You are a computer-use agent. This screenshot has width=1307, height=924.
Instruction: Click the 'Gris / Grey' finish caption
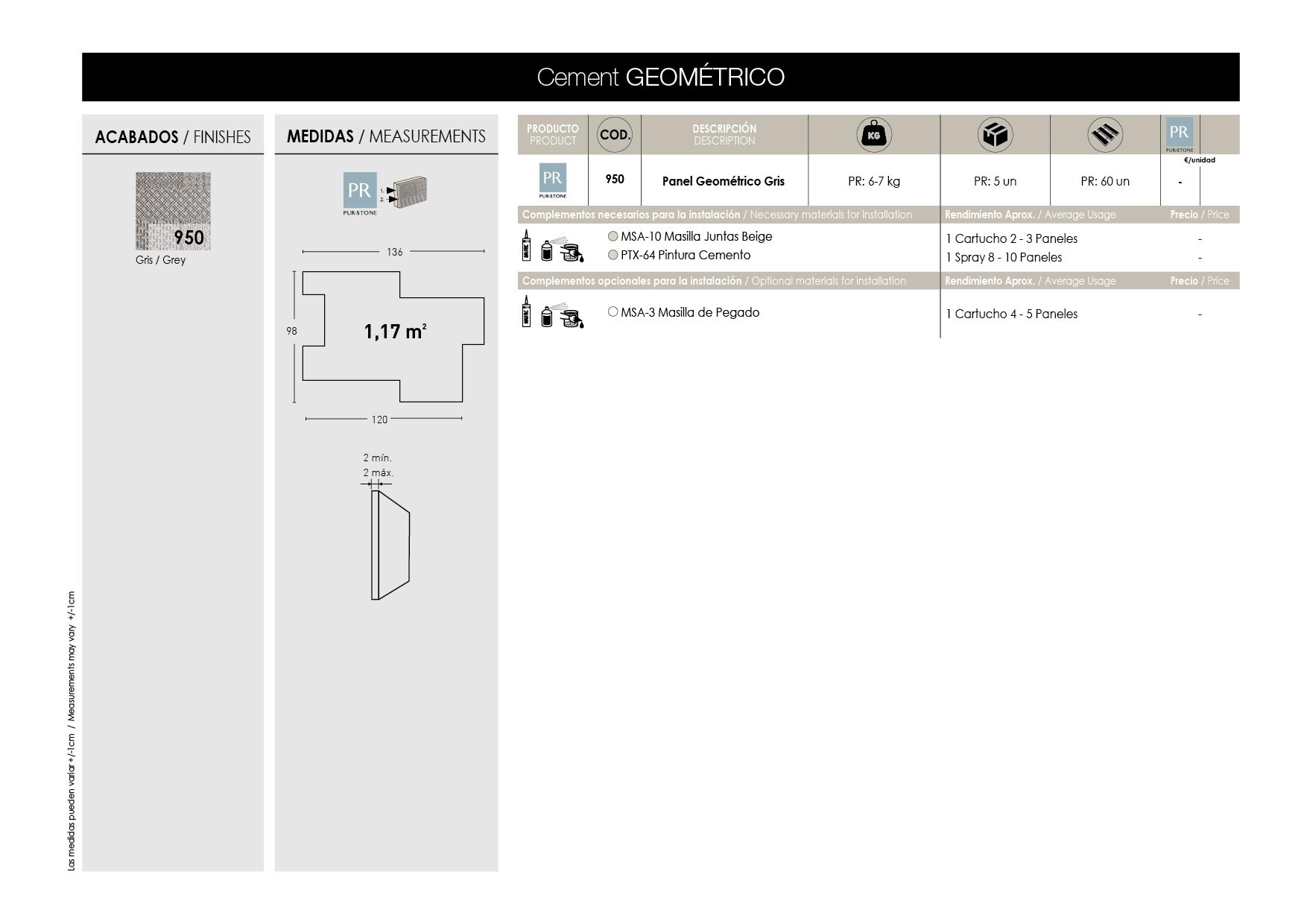click(x=161, y=260)
